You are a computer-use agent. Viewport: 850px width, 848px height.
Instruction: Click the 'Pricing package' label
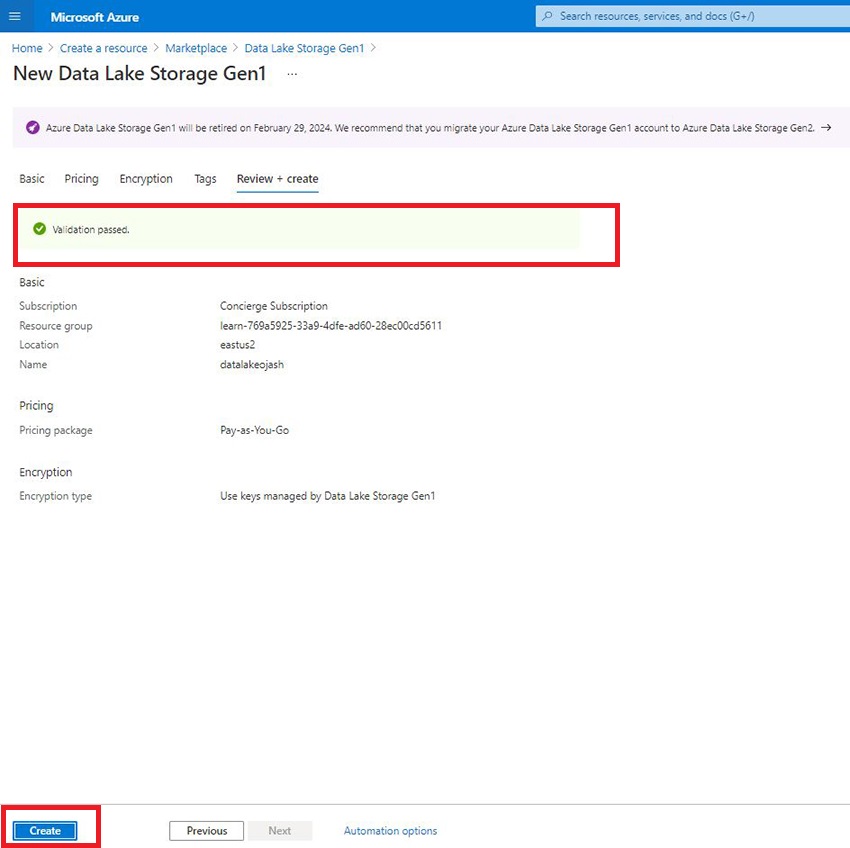pyautogui.click(x=56, y=431)
